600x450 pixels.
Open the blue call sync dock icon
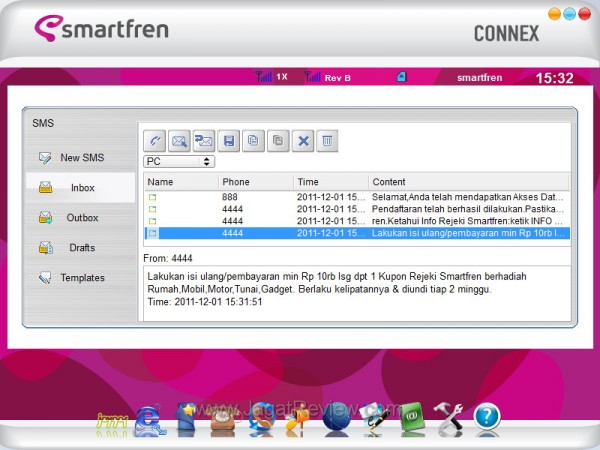point(261,418)
